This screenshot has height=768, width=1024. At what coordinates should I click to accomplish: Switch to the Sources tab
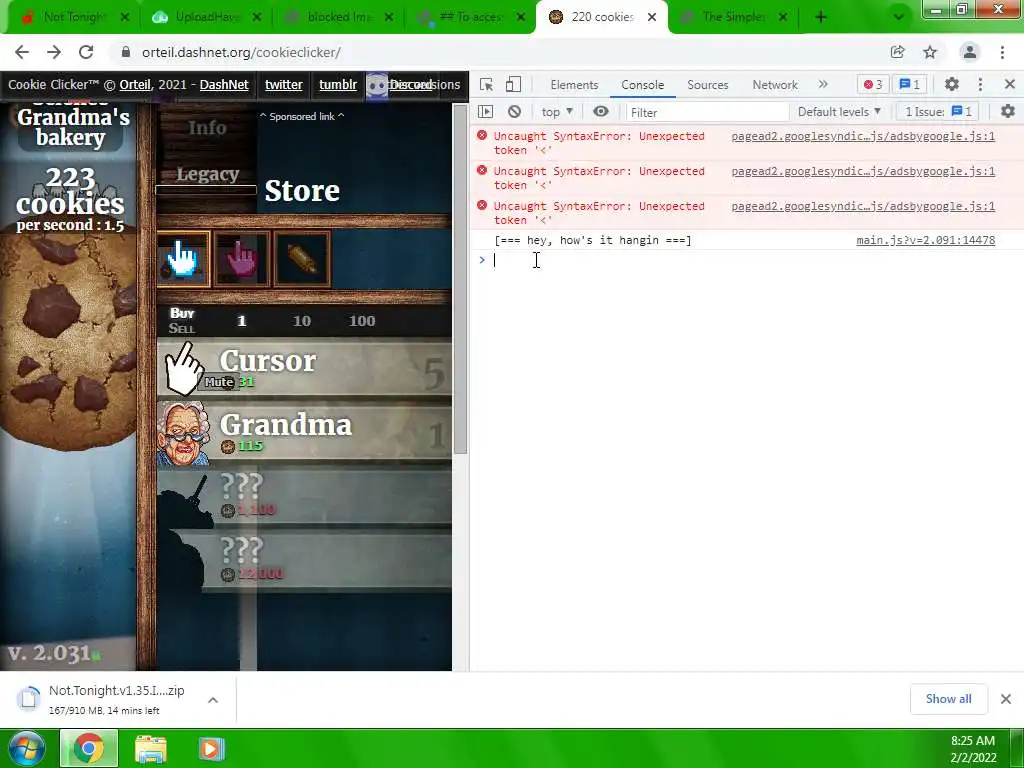[707, 85]
